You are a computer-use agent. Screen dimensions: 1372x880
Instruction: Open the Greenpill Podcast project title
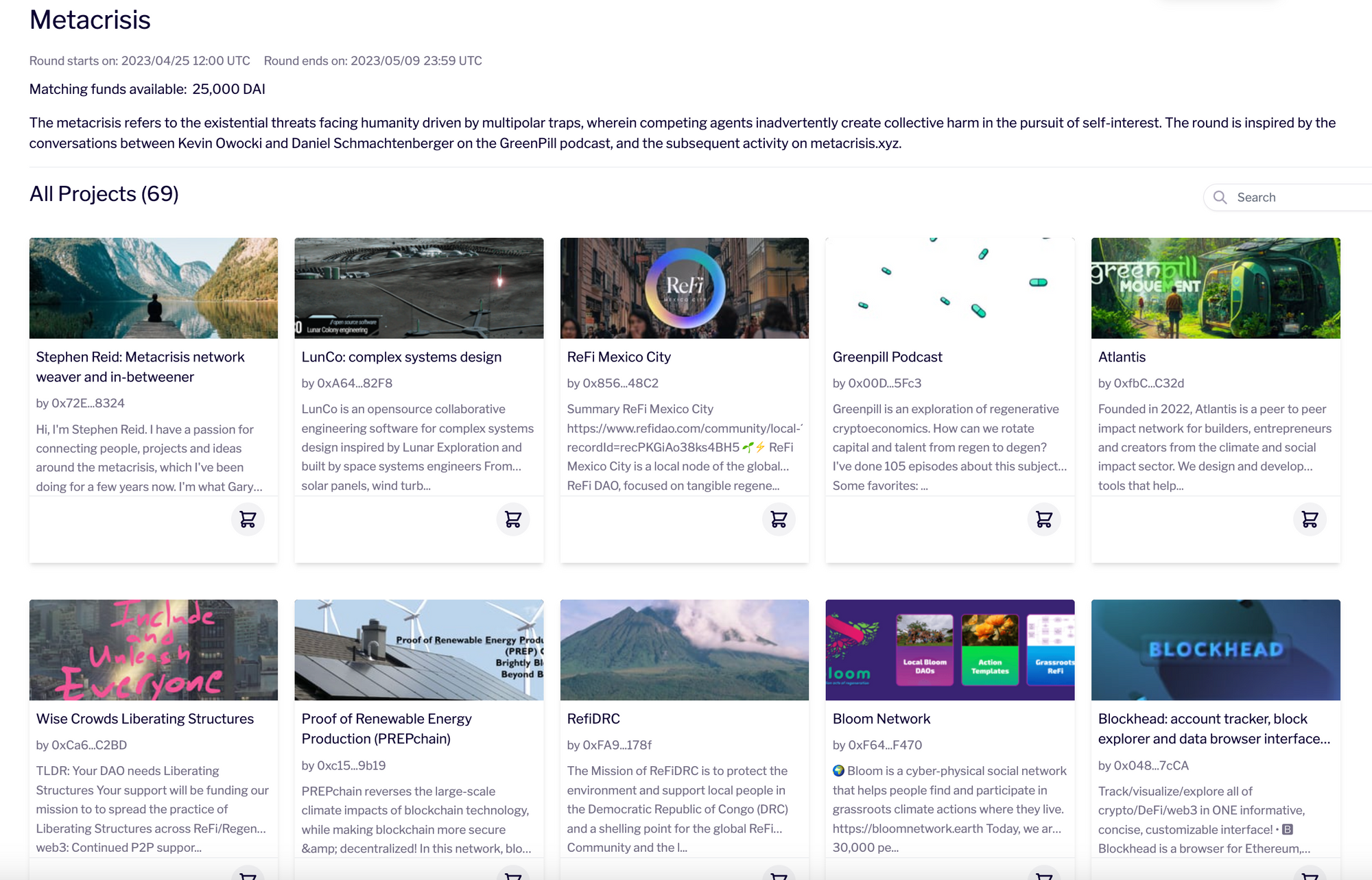pyautogui.click(x=887, y=357)
